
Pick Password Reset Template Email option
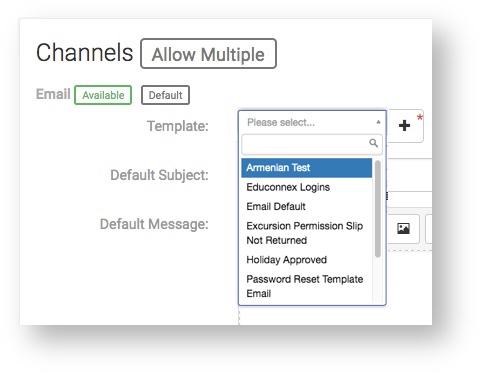coord(307,286)
